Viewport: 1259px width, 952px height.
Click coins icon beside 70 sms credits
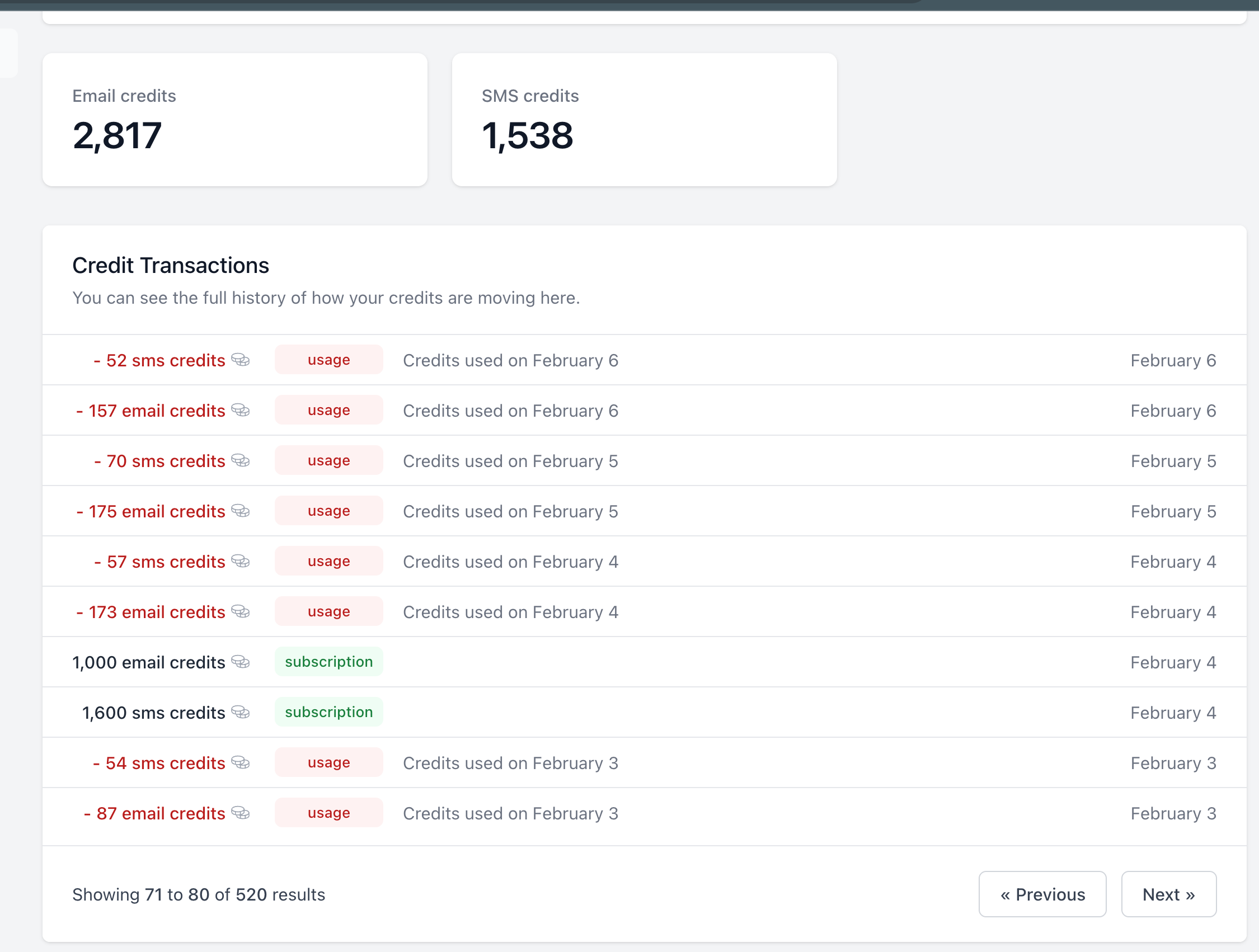click(240, 460)
